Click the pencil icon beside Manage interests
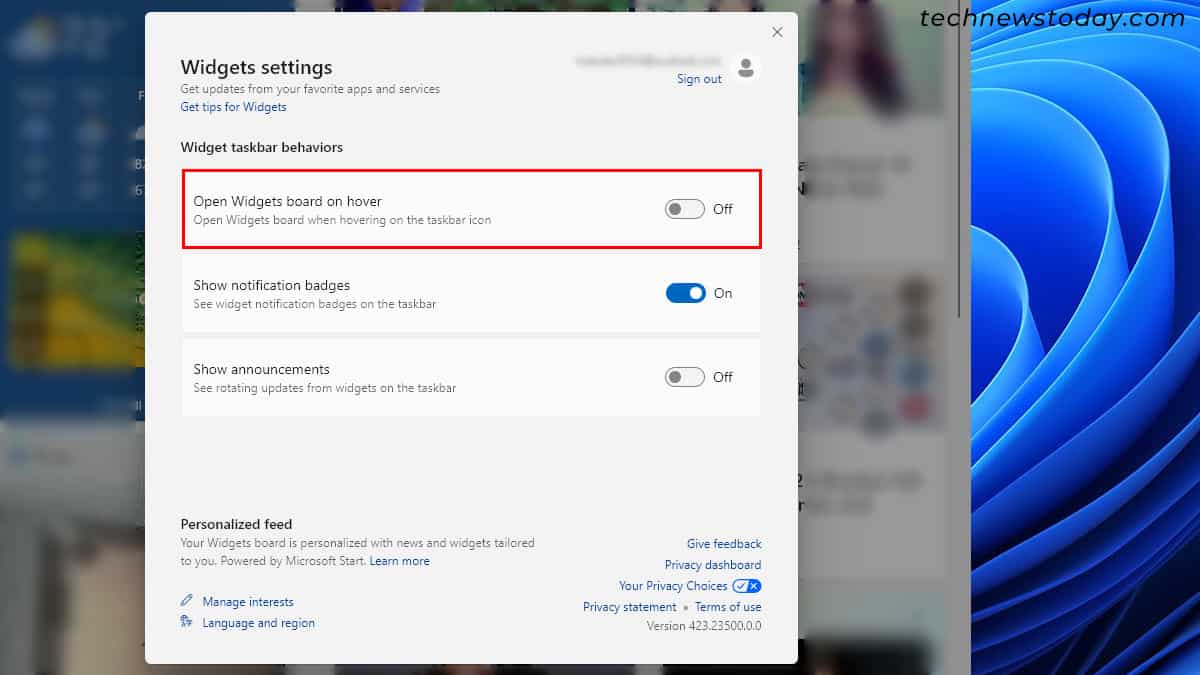Screen dimensions: 1200x675 [x=186, y=601]
